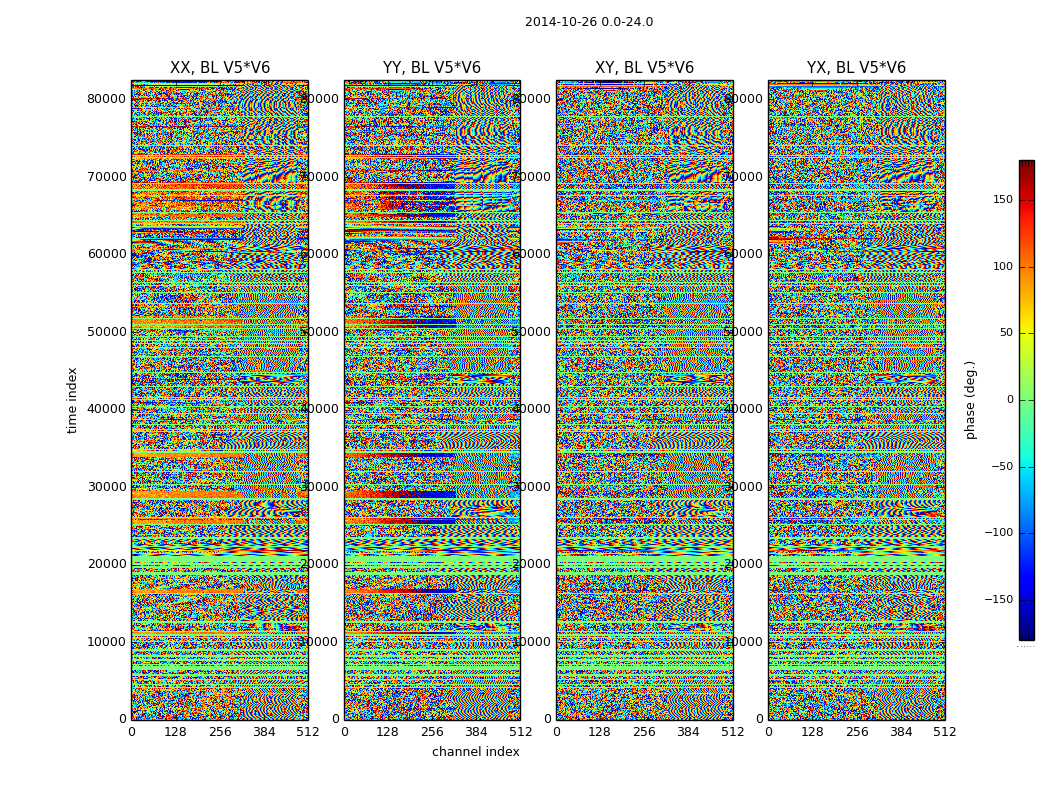Click the −50 tick on the colorbar
Viewport: 1050px width, 800px height.
click(1001, 467)
